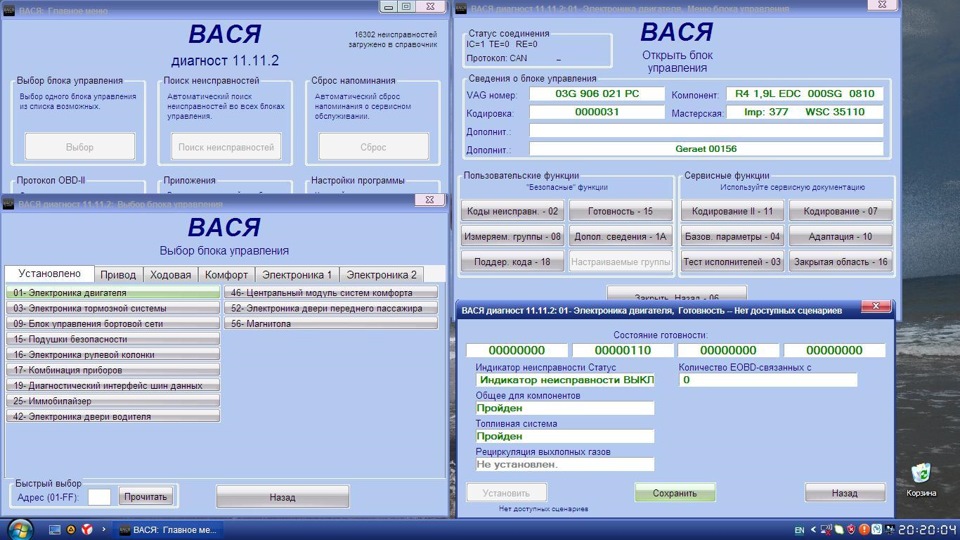Open Измеряем. группы - 08

[512, 236]
